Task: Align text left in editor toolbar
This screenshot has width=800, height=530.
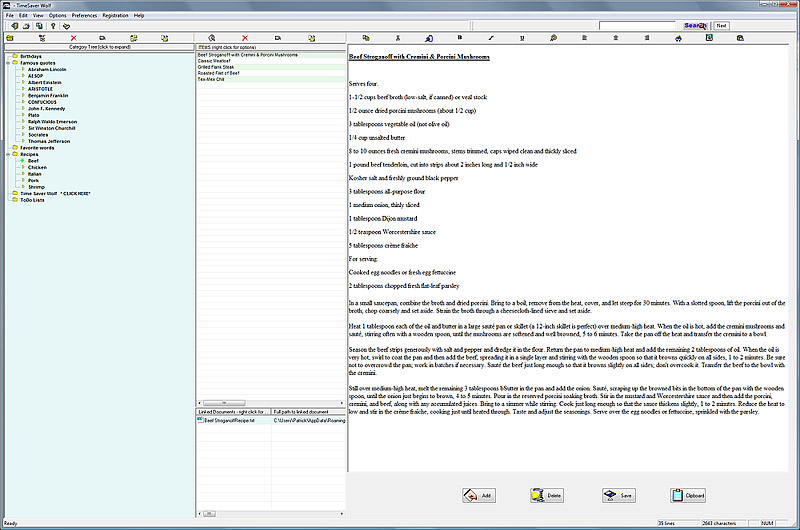Action: 585,38
